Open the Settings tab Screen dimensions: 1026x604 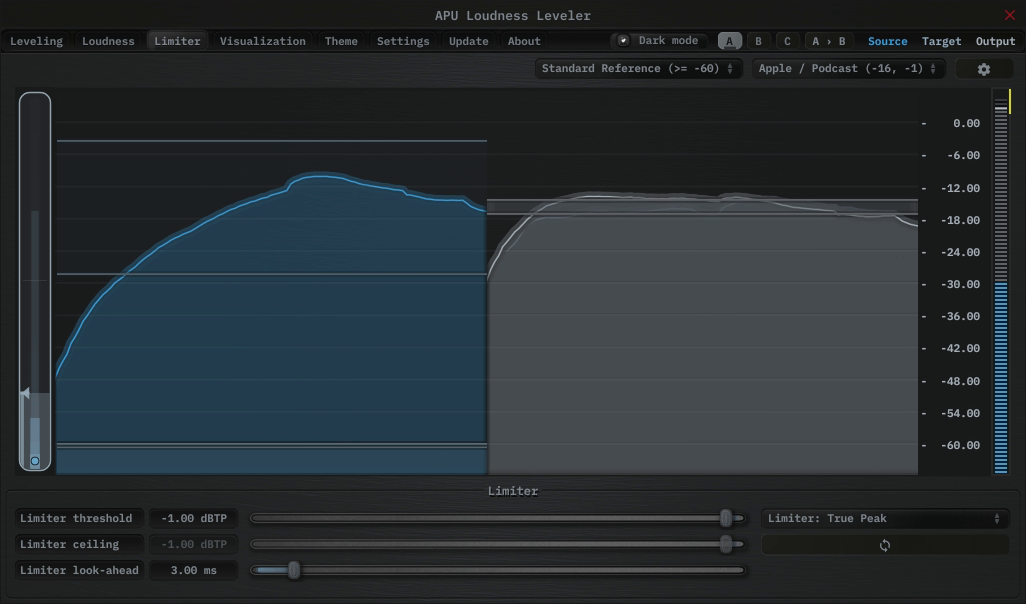click(403, 41)
